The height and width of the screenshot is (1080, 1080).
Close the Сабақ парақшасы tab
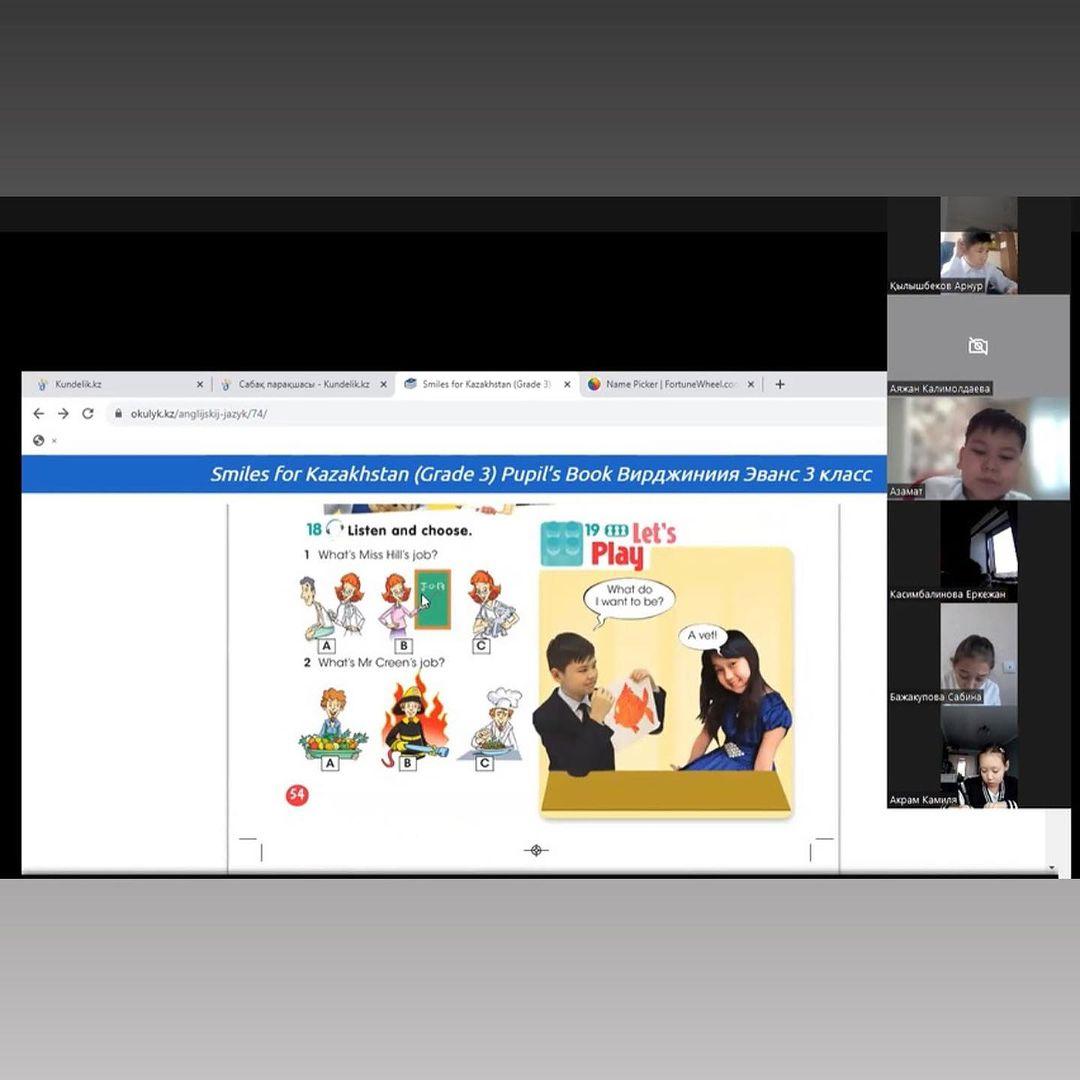click(384, 384)
